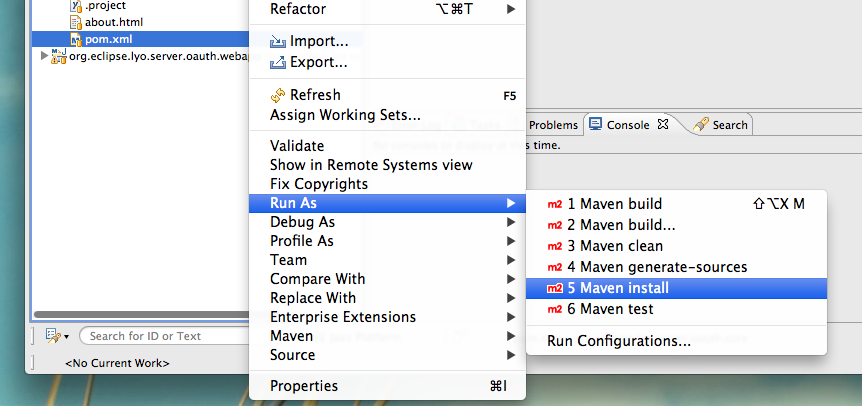Open the search filter dropdown icon

tap(57, 336)
